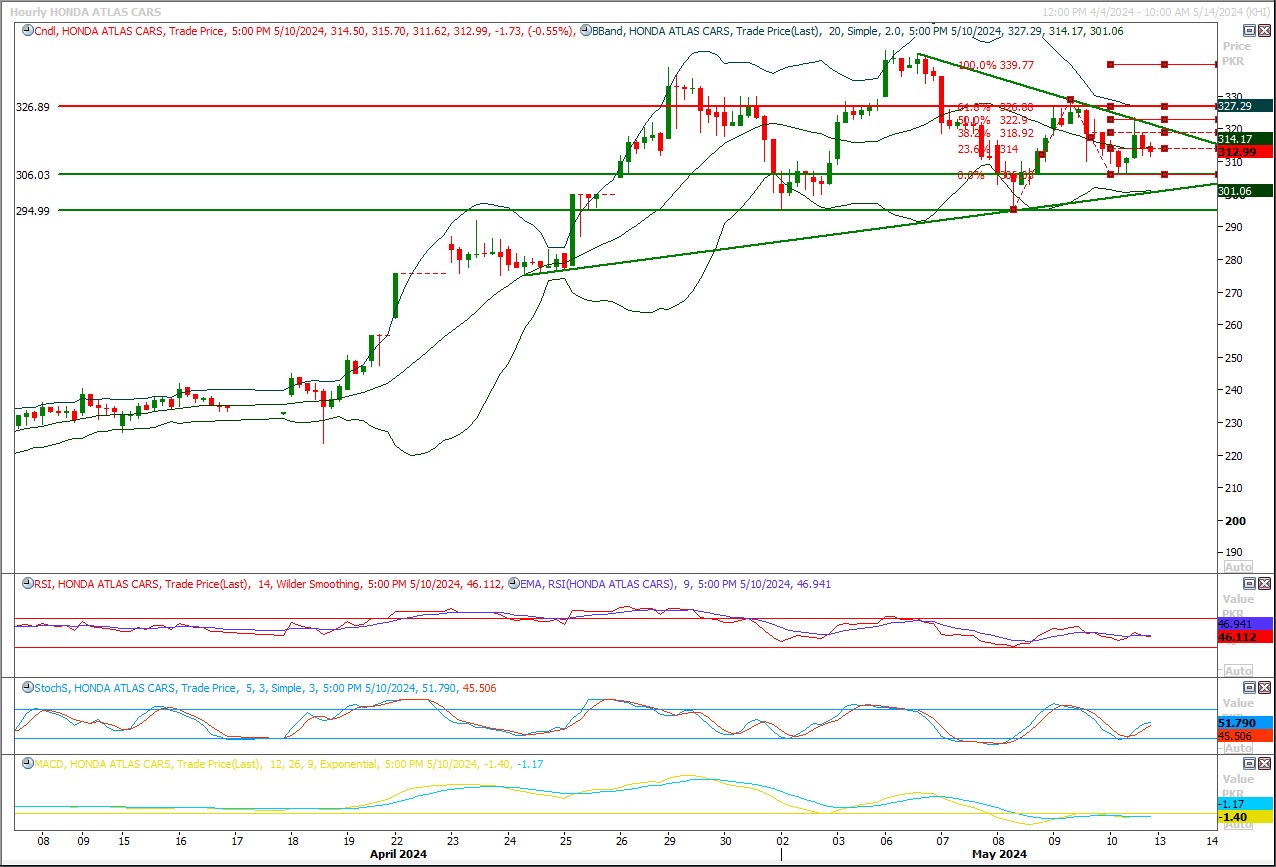1276x867 pixels.
Task: Select the RSI Wilder Smoothing legend text
Action: [269, 584]
